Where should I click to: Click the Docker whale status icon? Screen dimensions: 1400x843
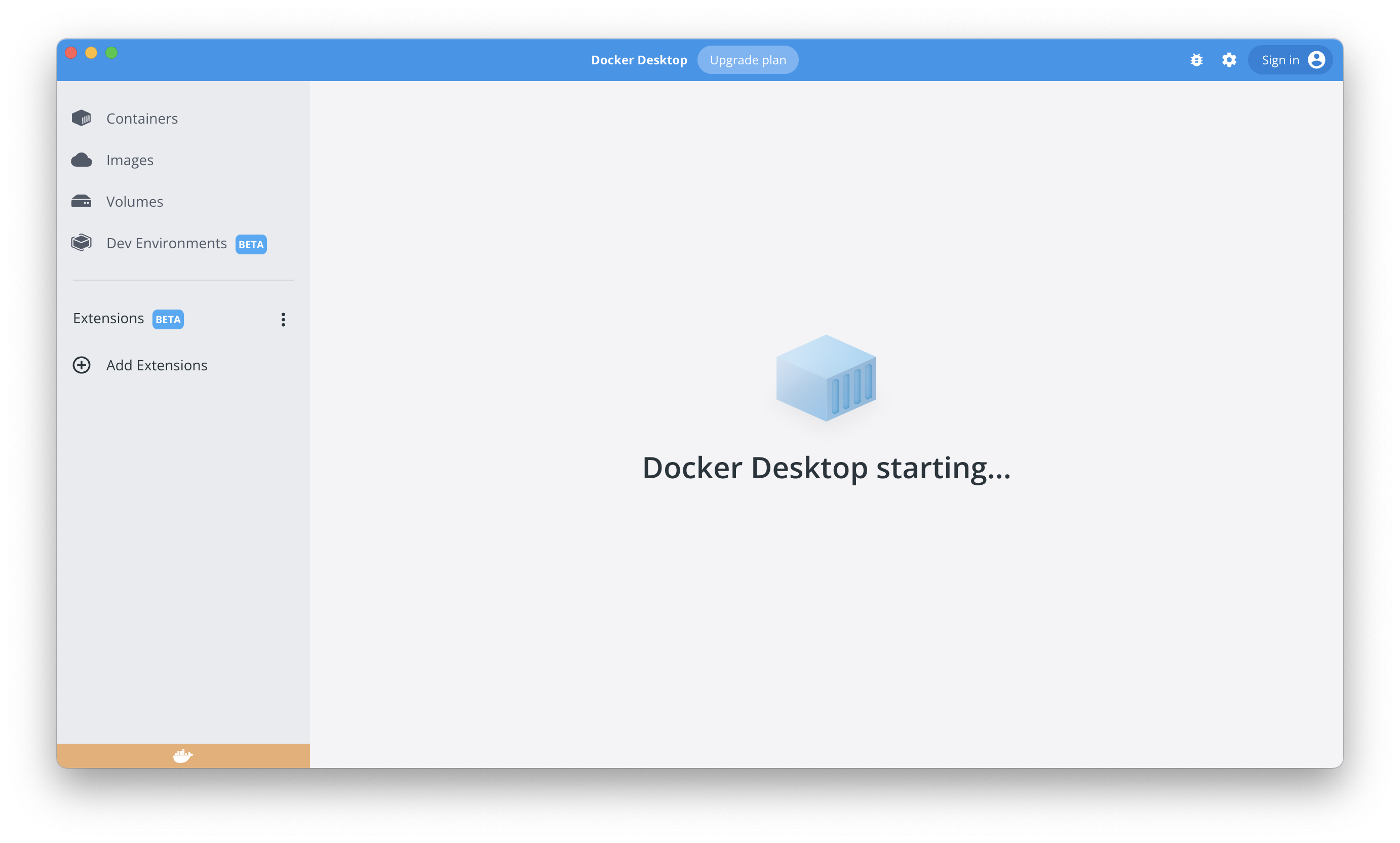pos(183,755)
